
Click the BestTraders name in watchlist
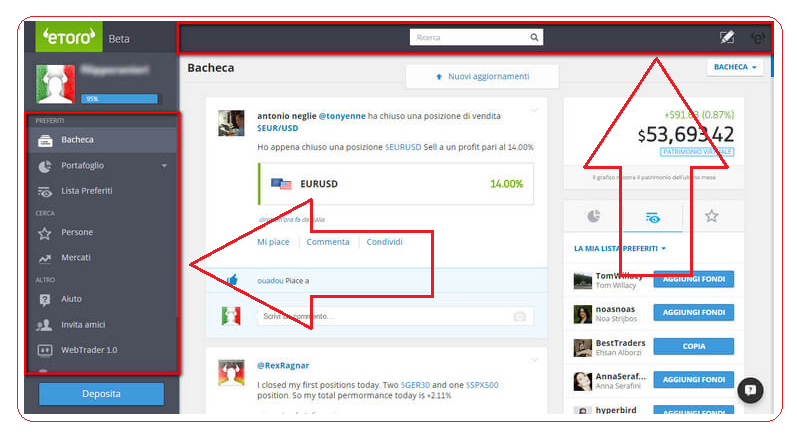[x=620, y=343]
